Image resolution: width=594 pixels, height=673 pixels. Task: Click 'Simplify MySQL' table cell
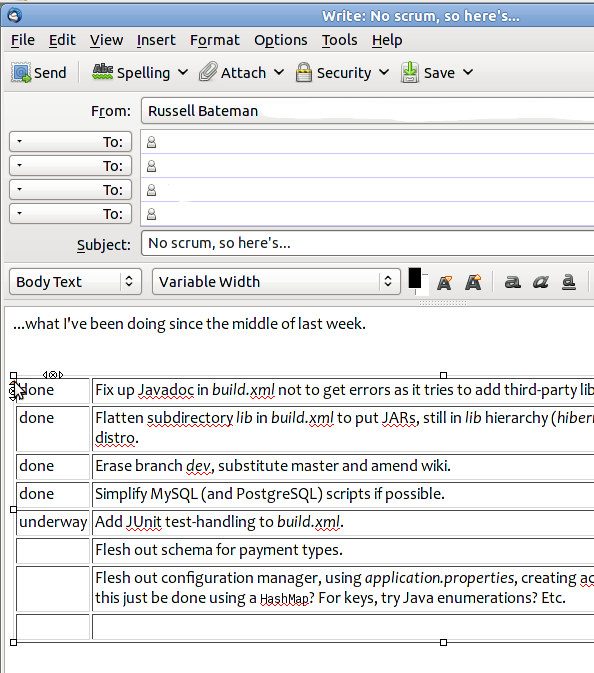(343, 494)
